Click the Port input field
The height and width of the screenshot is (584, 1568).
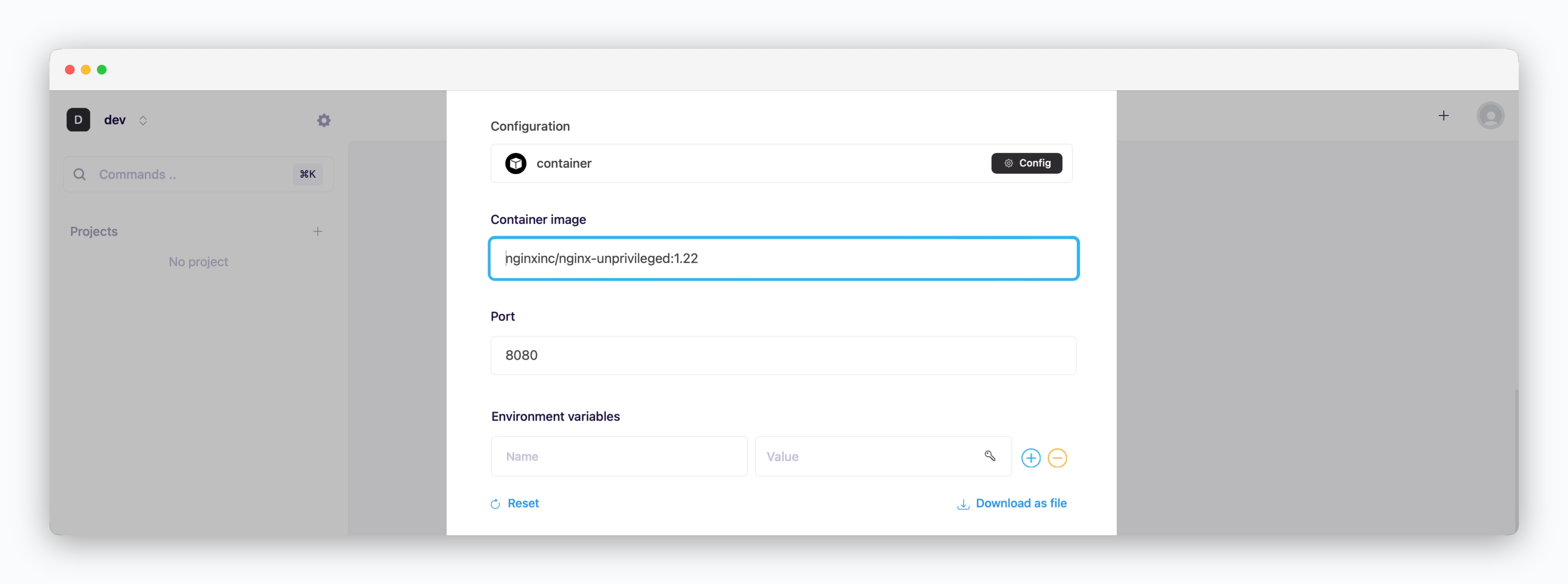[783, 355]
